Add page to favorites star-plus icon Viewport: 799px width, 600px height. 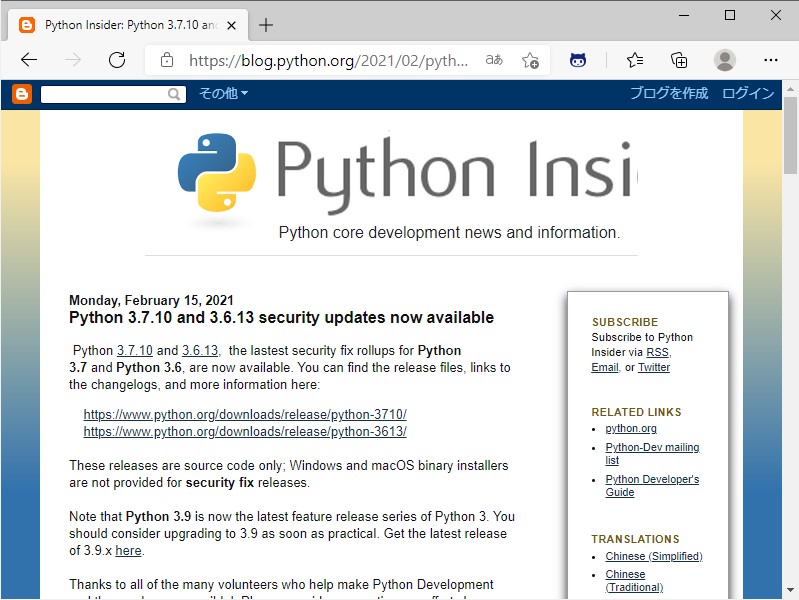[x=530, y=60]
